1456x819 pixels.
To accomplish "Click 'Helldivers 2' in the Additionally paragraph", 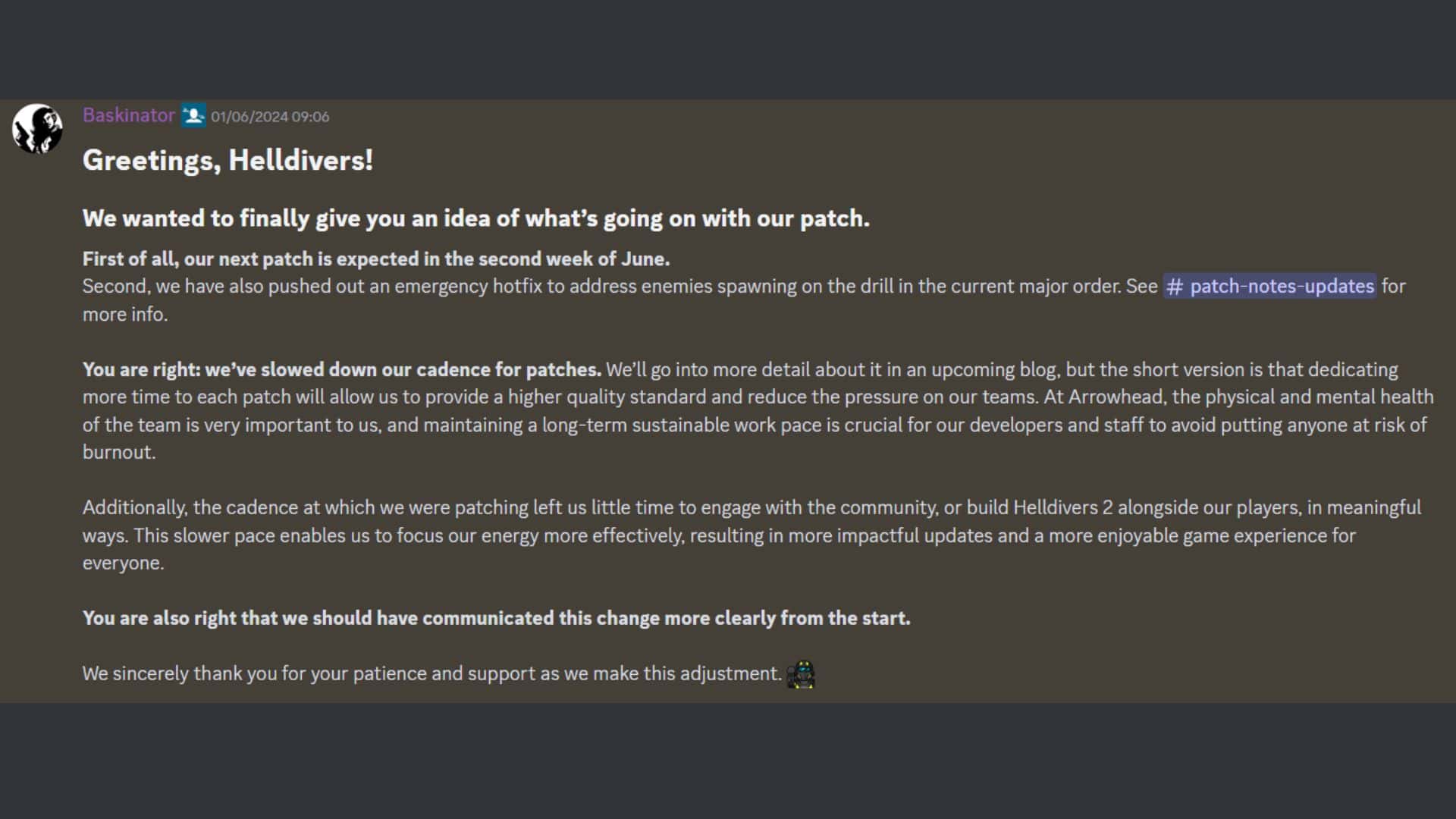I will pyautogui.click(x=1063, y=507).
